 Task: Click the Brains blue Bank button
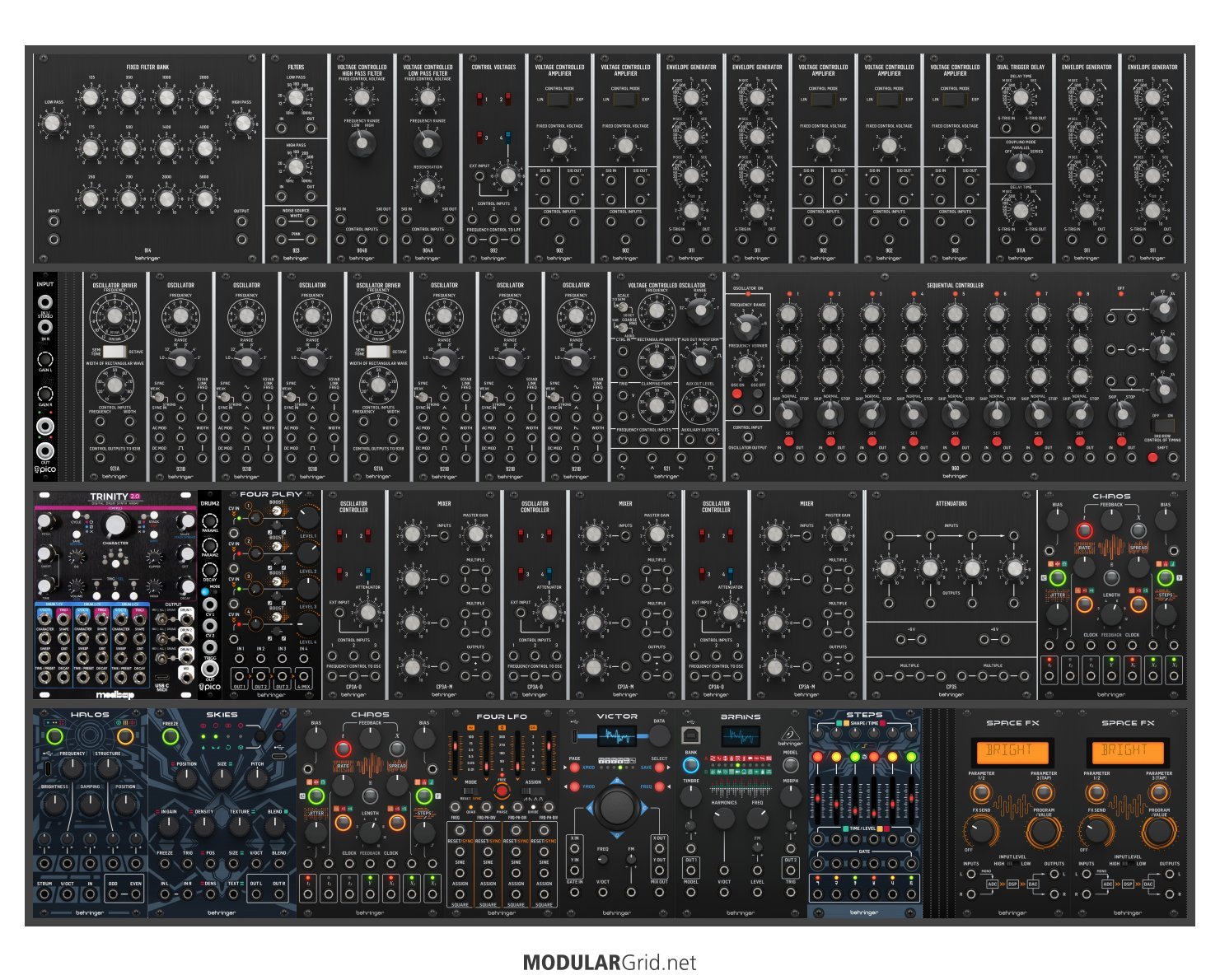point(691,765)
